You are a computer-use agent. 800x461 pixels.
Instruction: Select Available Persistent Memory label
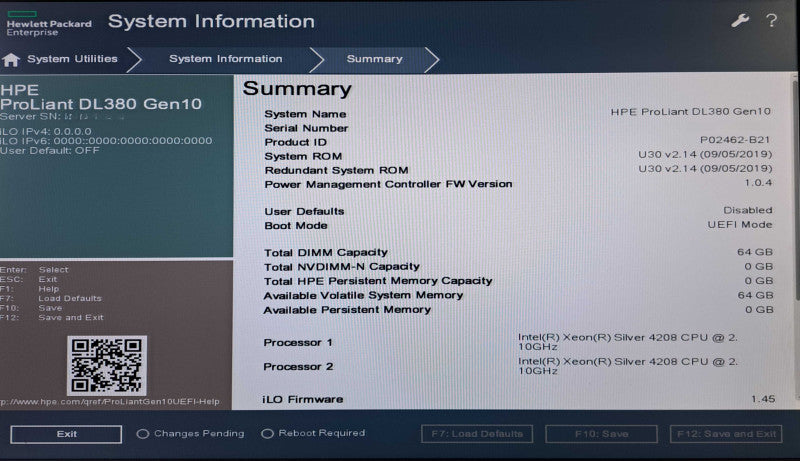tap(347, 310)
